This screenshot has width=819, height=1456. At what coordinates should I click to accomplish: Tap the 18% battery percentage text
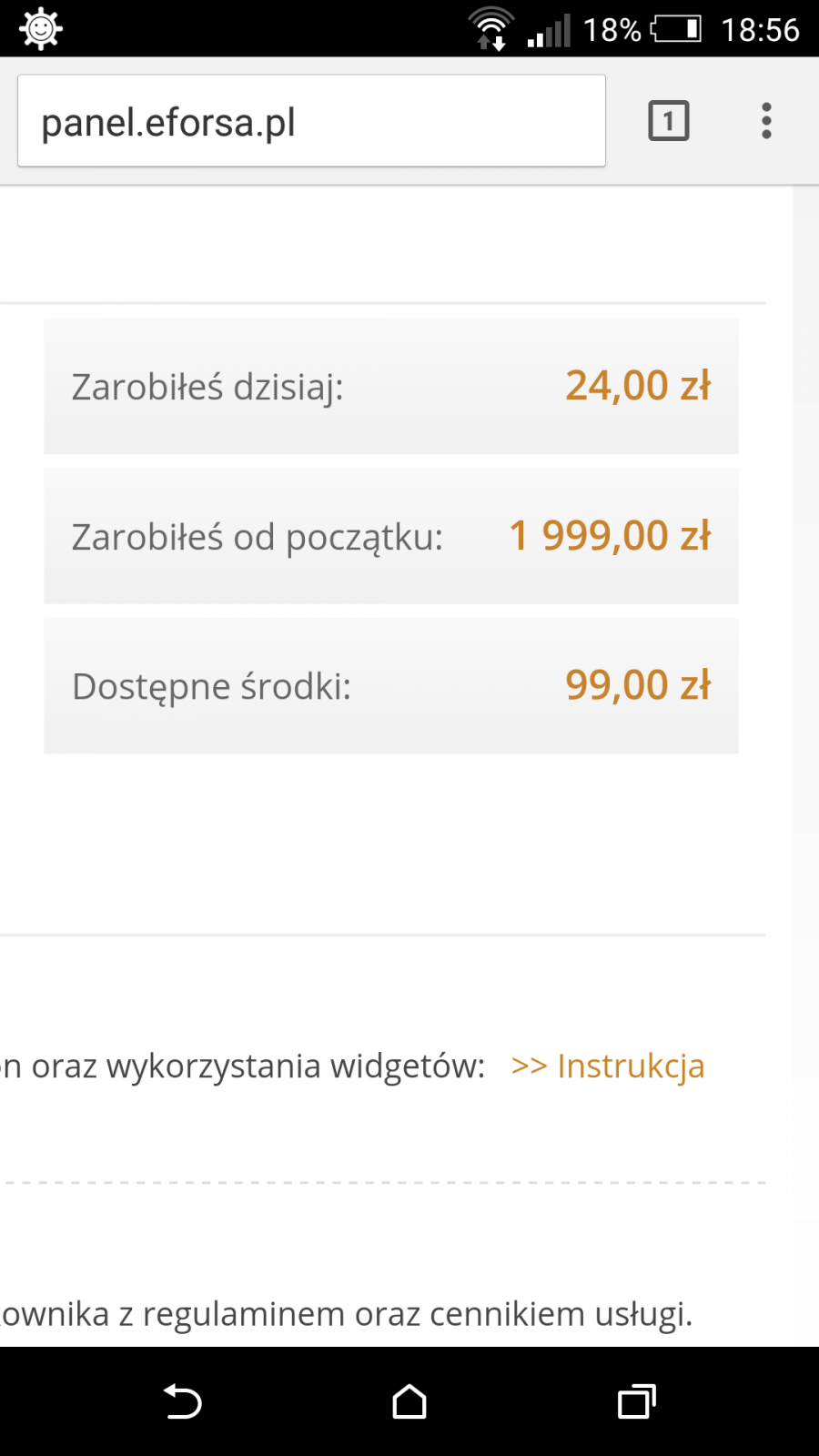click(612, 30)
